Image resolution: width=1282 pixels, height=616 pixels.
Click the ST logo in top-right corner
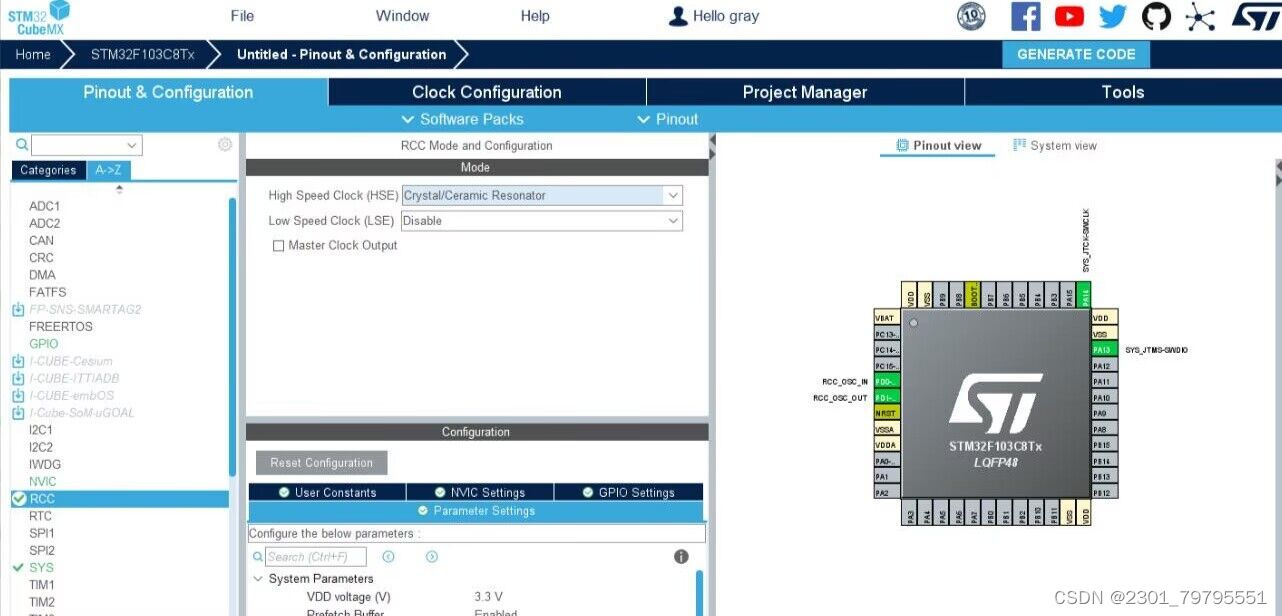pos(1255,16)
